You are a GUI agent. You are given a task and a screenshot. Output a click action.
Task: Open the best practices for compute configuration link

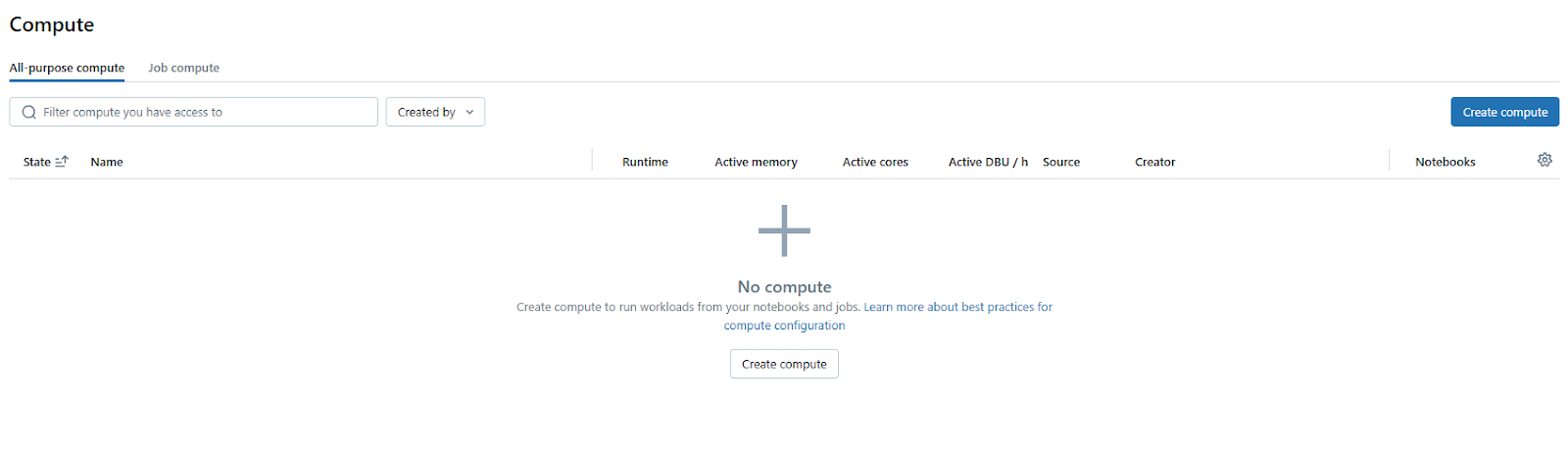point(888,316)
